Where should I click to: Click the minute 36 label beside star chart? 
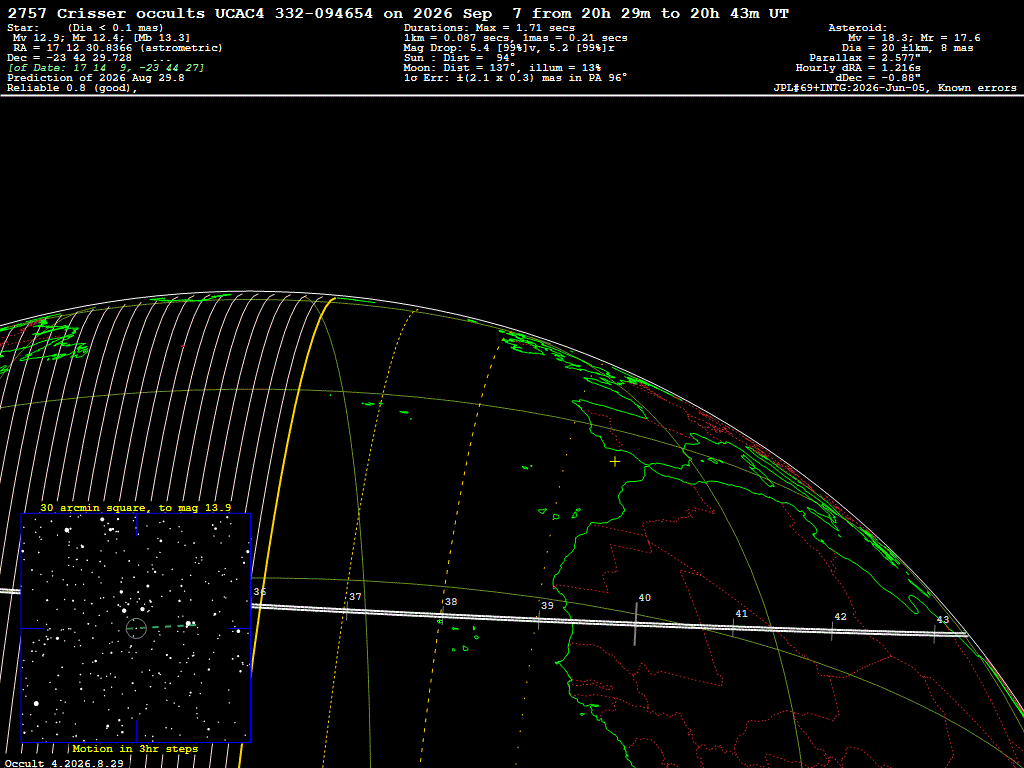coord(259,592)
